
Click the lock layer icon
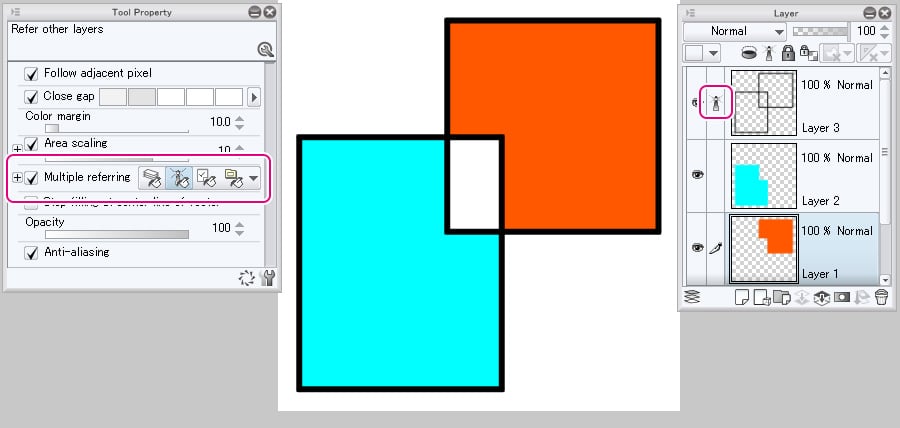pyautogui.click(x=789, y=53)
